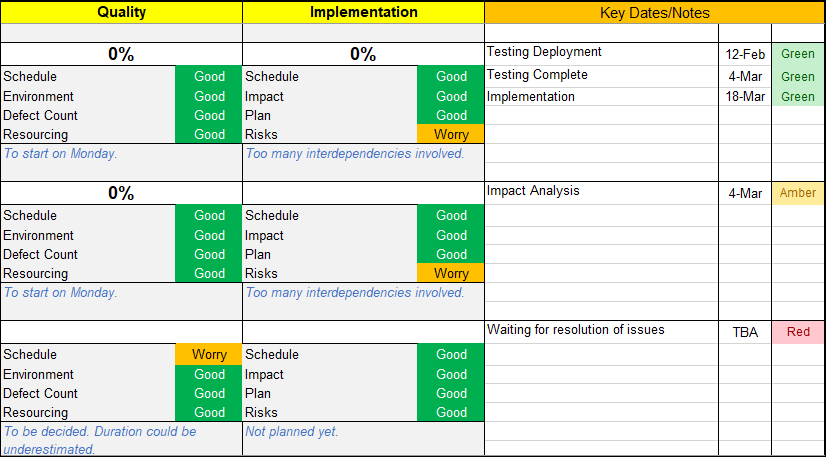Click the TBA date cell
826x457 pixels.
(745, 332)
